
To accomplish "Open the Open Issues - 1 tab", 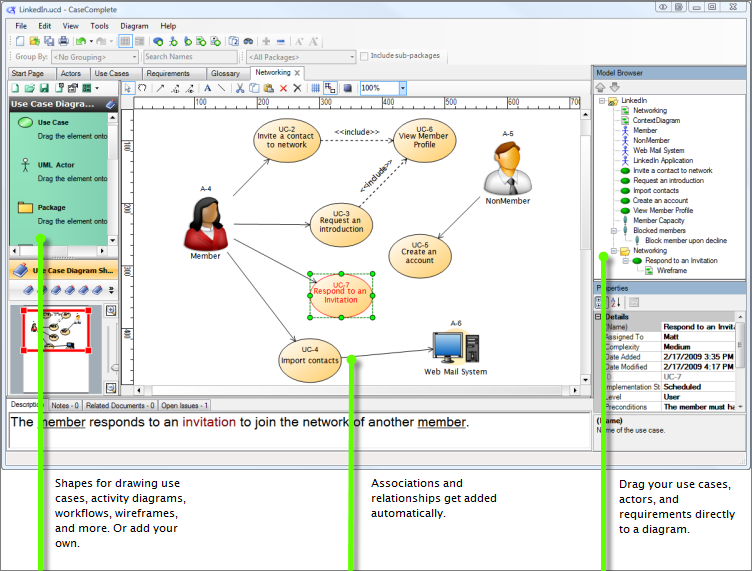I will [x=185, y=406].
